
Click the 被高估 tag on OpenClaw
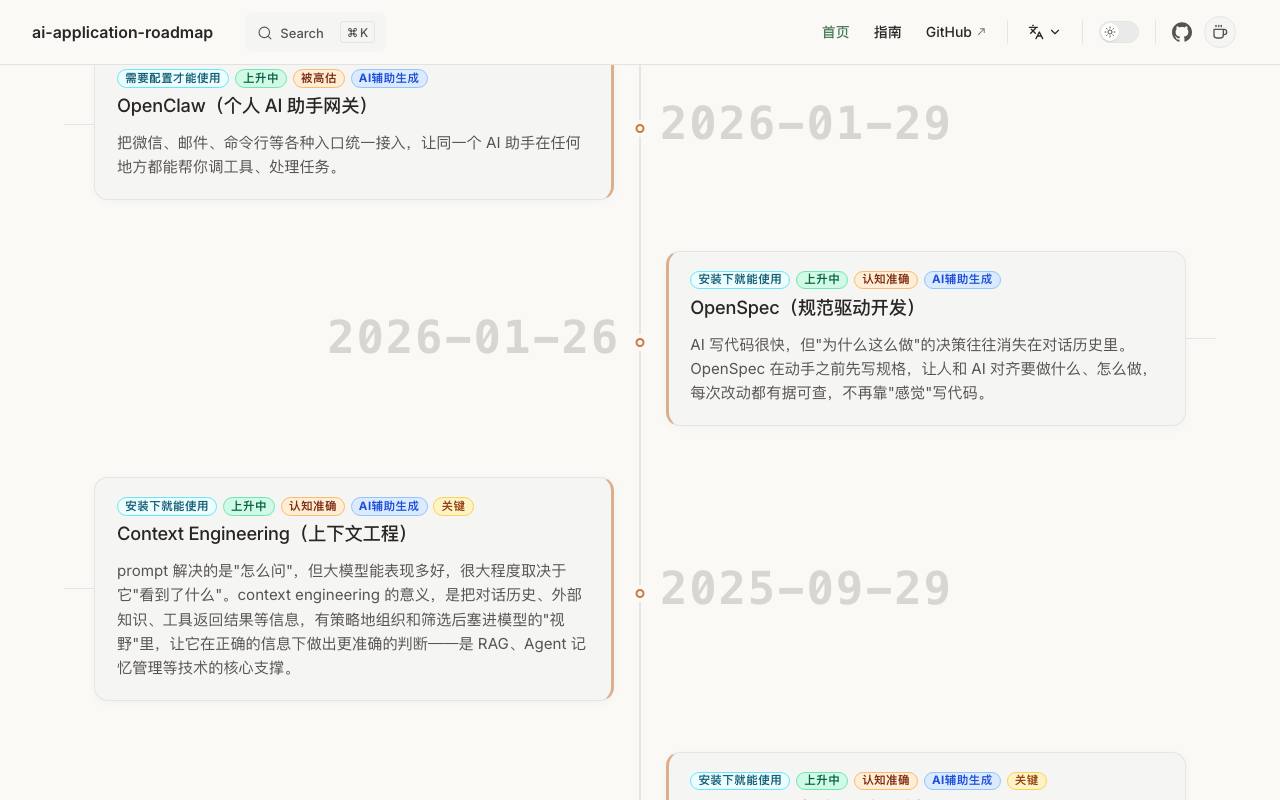pos(319,78)
